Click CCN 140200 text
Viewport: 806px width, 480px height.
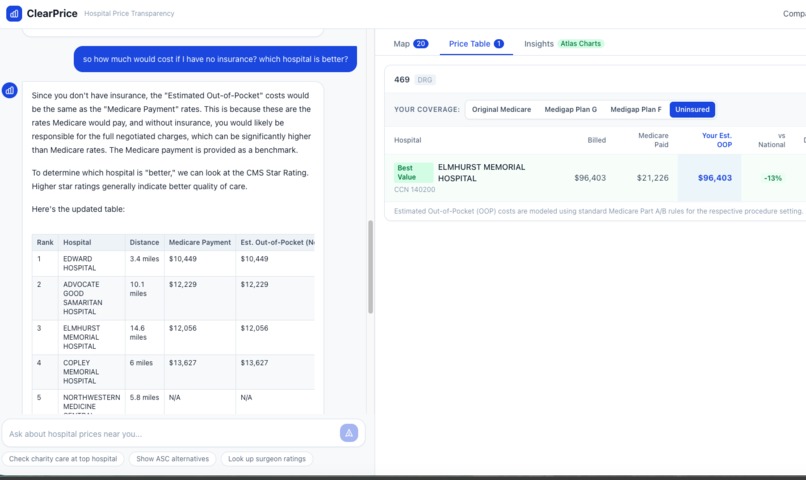click(414, 190)
